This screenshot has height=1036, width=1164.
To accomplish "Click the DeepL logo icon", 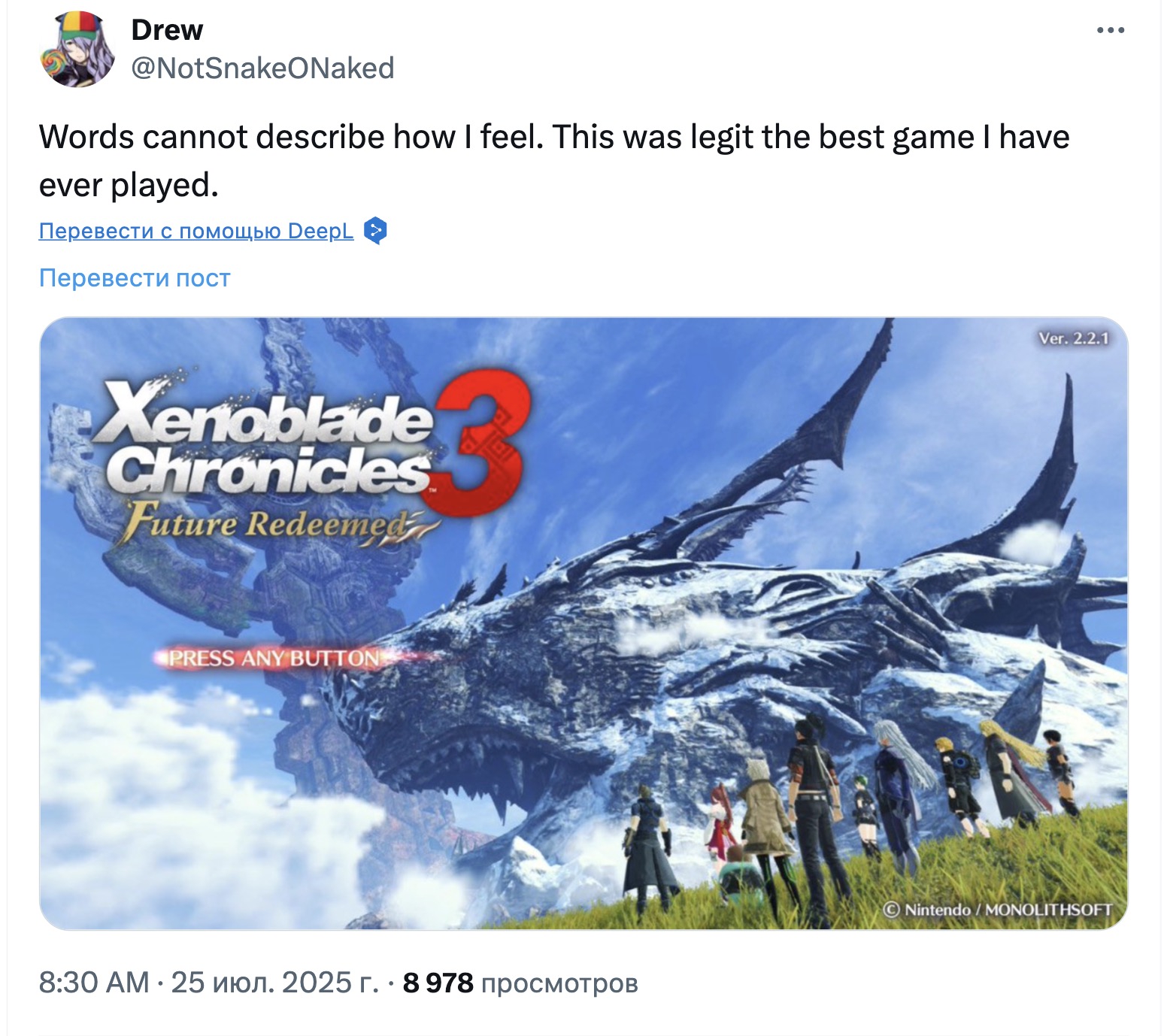I will (375, 231).
